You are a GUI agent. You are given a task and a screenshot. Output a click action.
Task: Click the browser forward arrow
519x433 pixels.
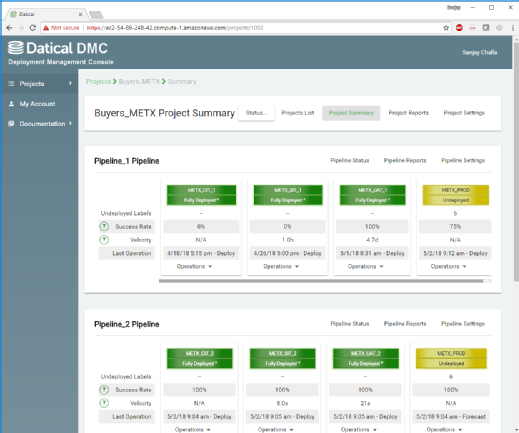[21, 28]
